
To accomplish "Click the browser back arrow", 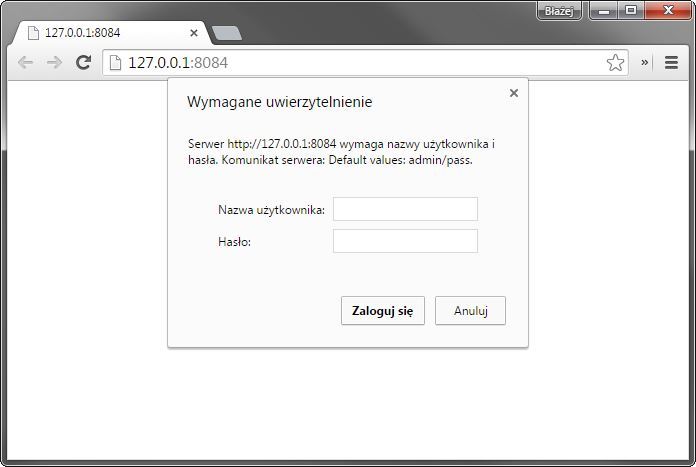I will 25,63.
